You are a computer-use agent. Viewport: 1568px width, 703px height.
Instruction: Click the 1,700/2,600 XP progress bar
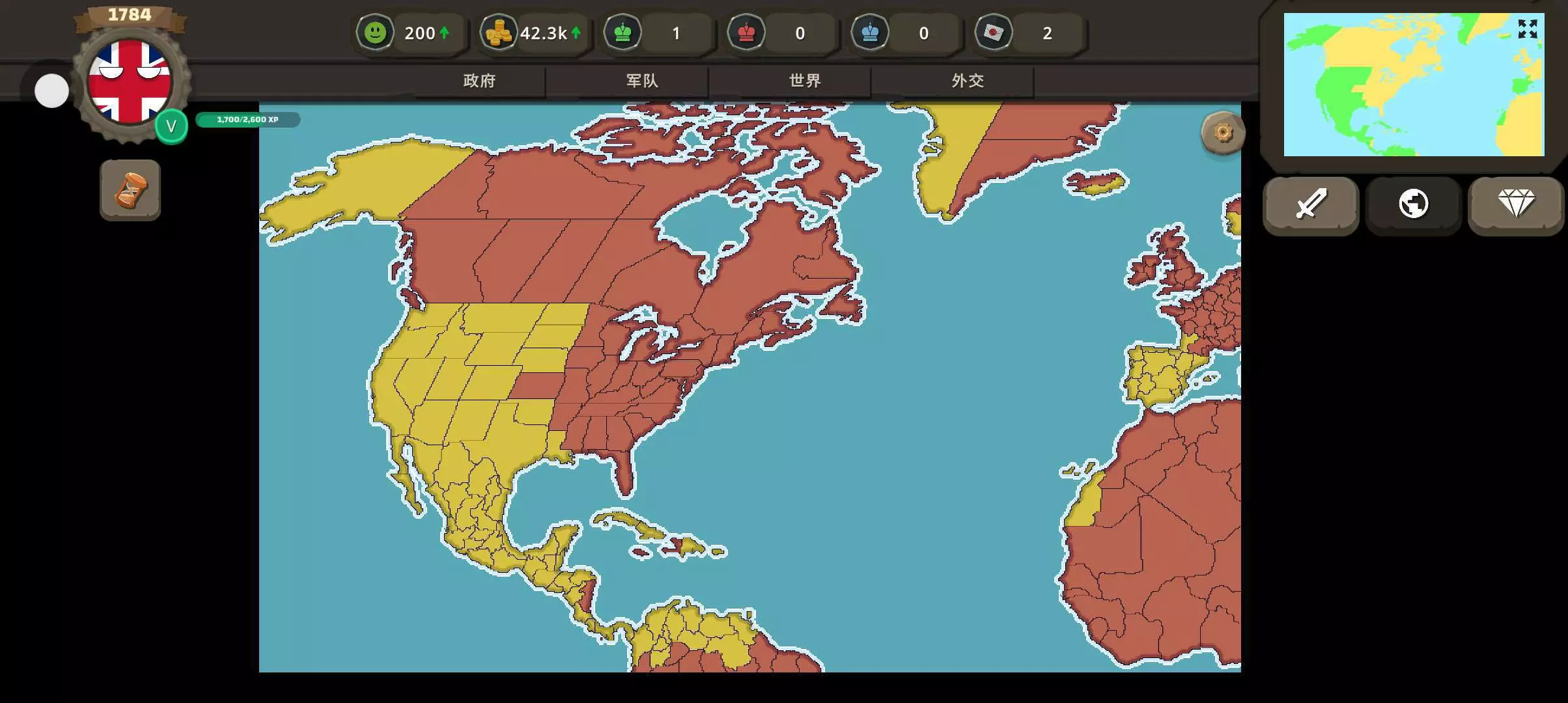tap(247, 120)
